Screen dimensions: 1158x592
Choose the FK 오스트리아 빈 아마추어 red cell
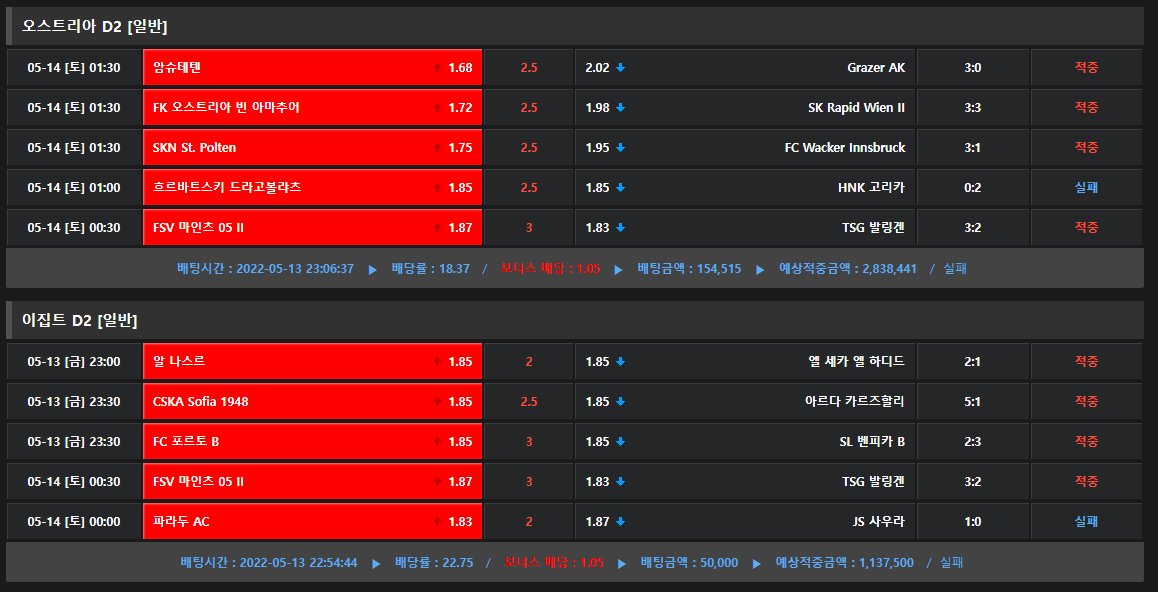tap(312, 107)
